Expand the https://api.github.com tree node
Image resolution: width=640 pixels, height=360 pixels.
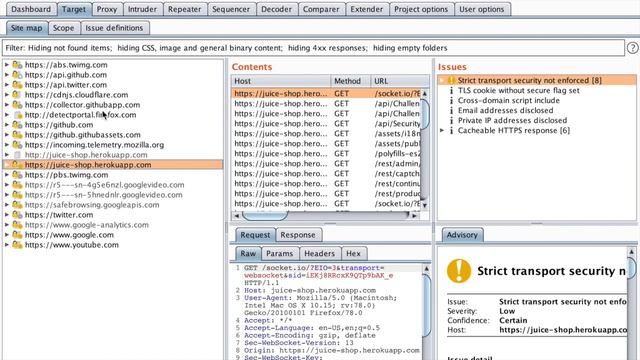click(7, 75)
